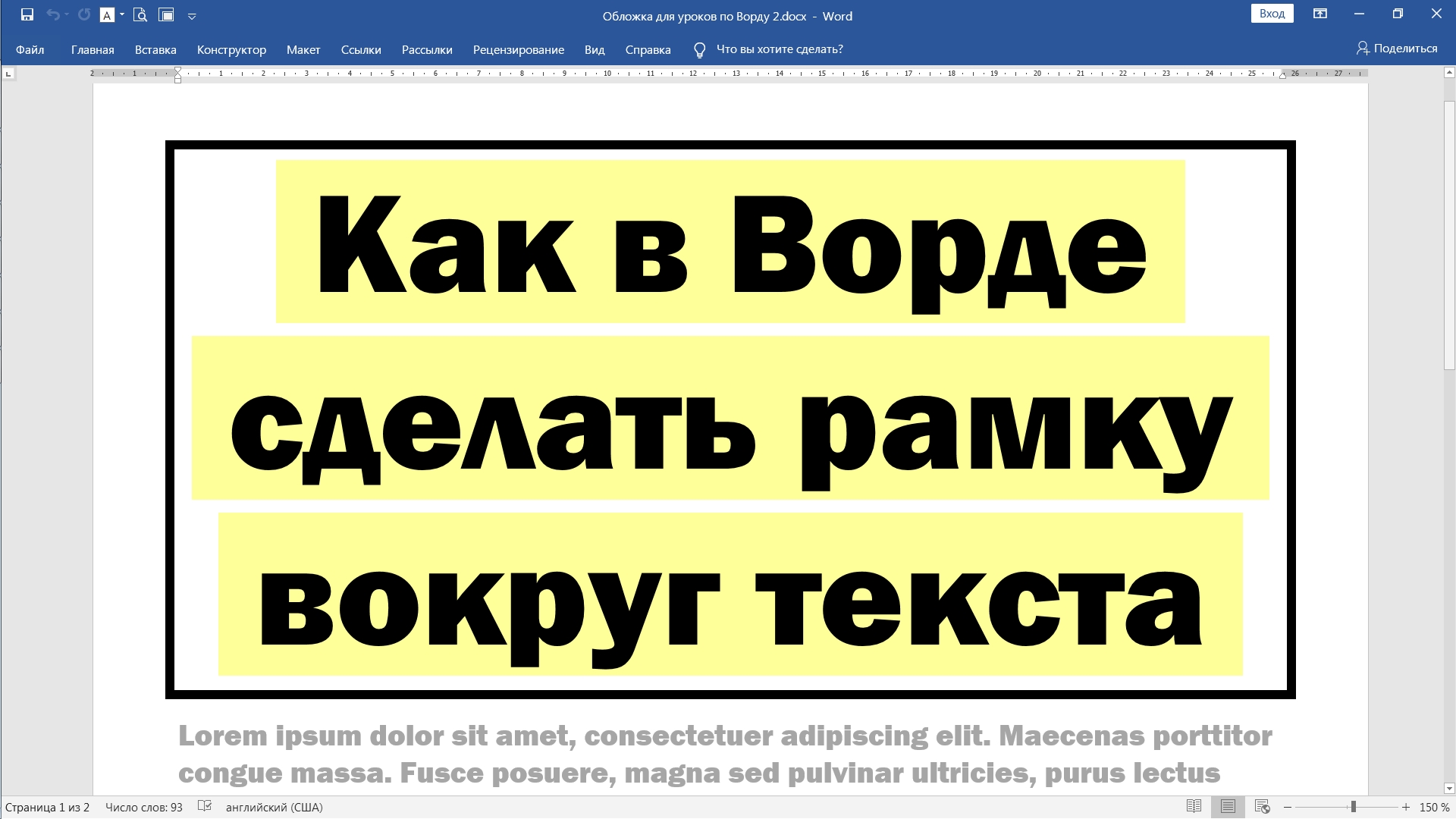
Task: Click the 150 % zoom level
Action: point(1434,808)
